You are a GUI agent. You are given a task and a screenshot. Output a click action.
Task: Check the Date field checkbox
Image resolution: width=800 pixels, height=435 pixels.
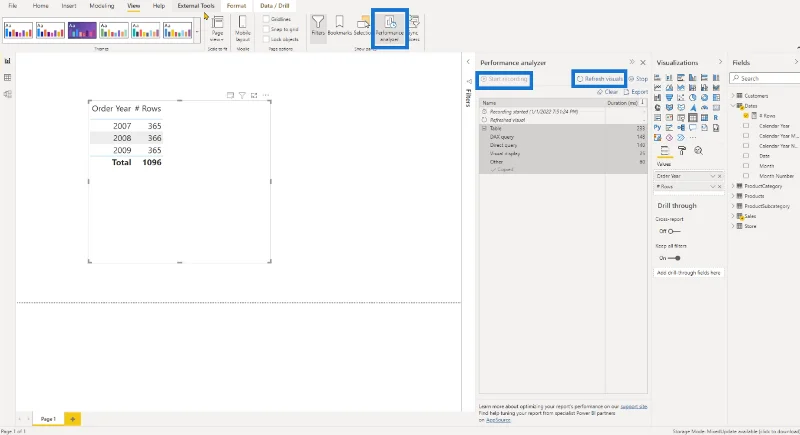tap(746, 156)
